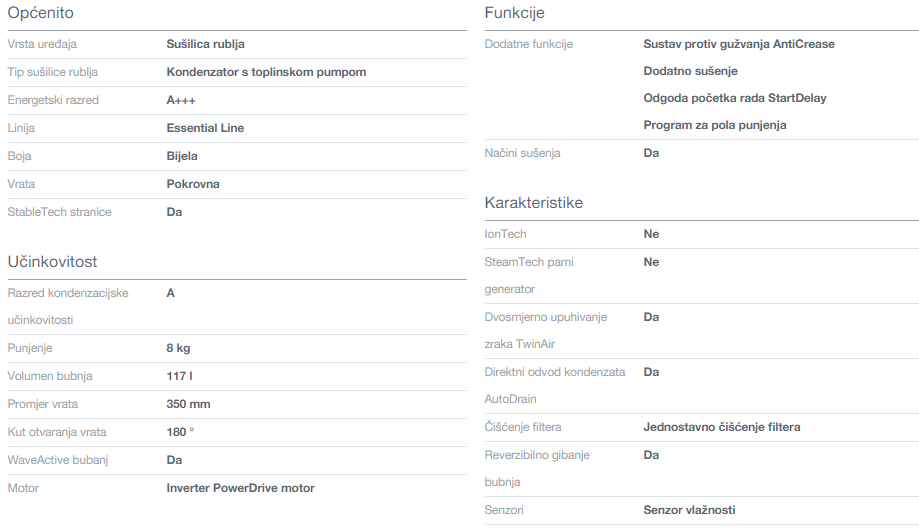Screen dimensions: 919x528
Task: Click the 'Essential Line' value
Action: point(205,128)
